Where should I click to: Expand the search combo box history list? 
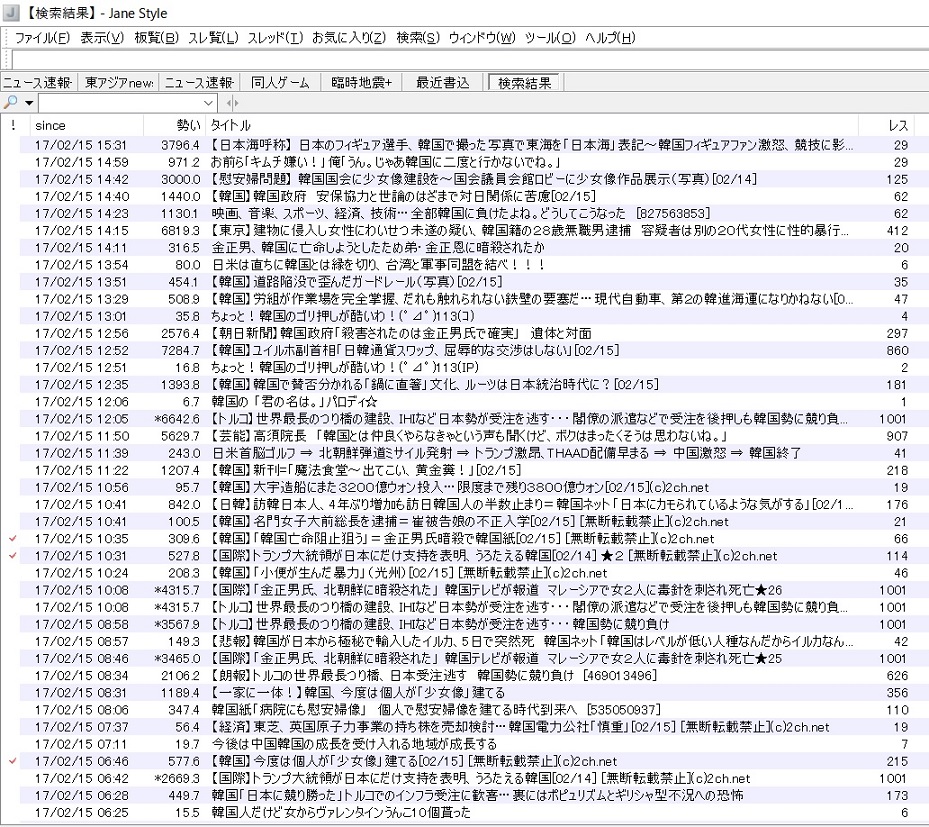[209, 103]
